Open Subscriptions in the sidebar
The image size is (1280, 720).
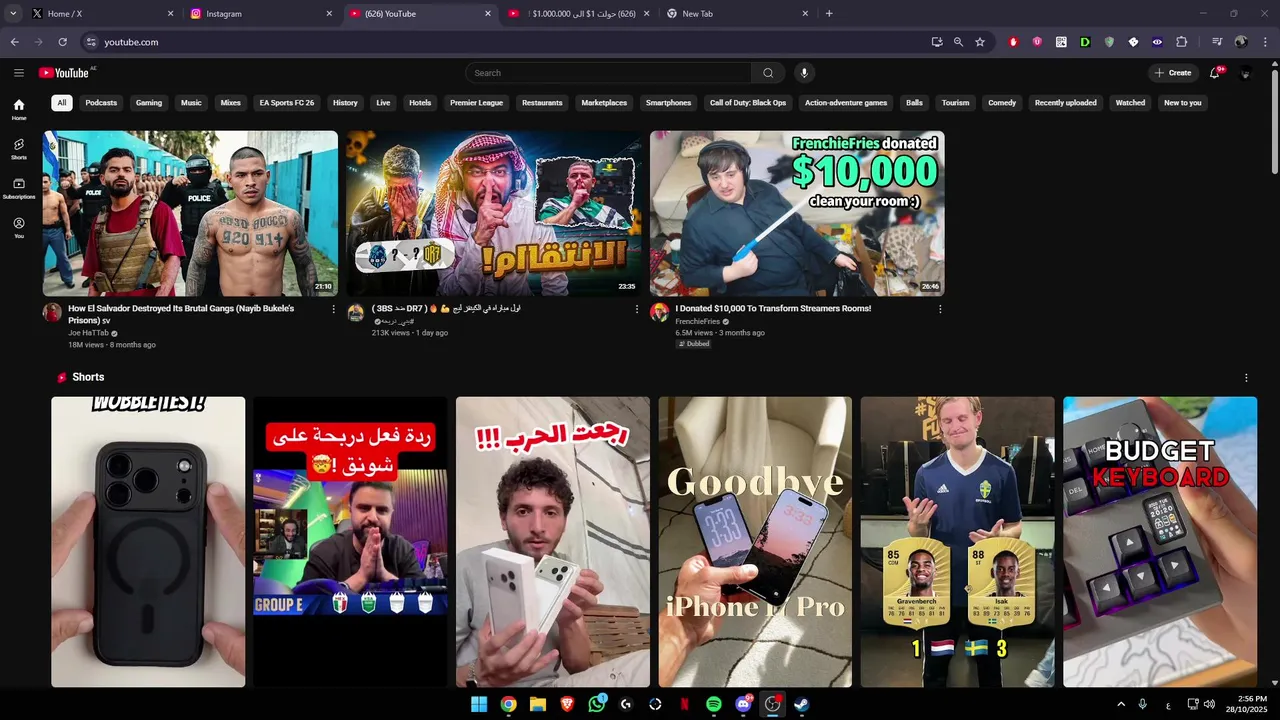18,188
